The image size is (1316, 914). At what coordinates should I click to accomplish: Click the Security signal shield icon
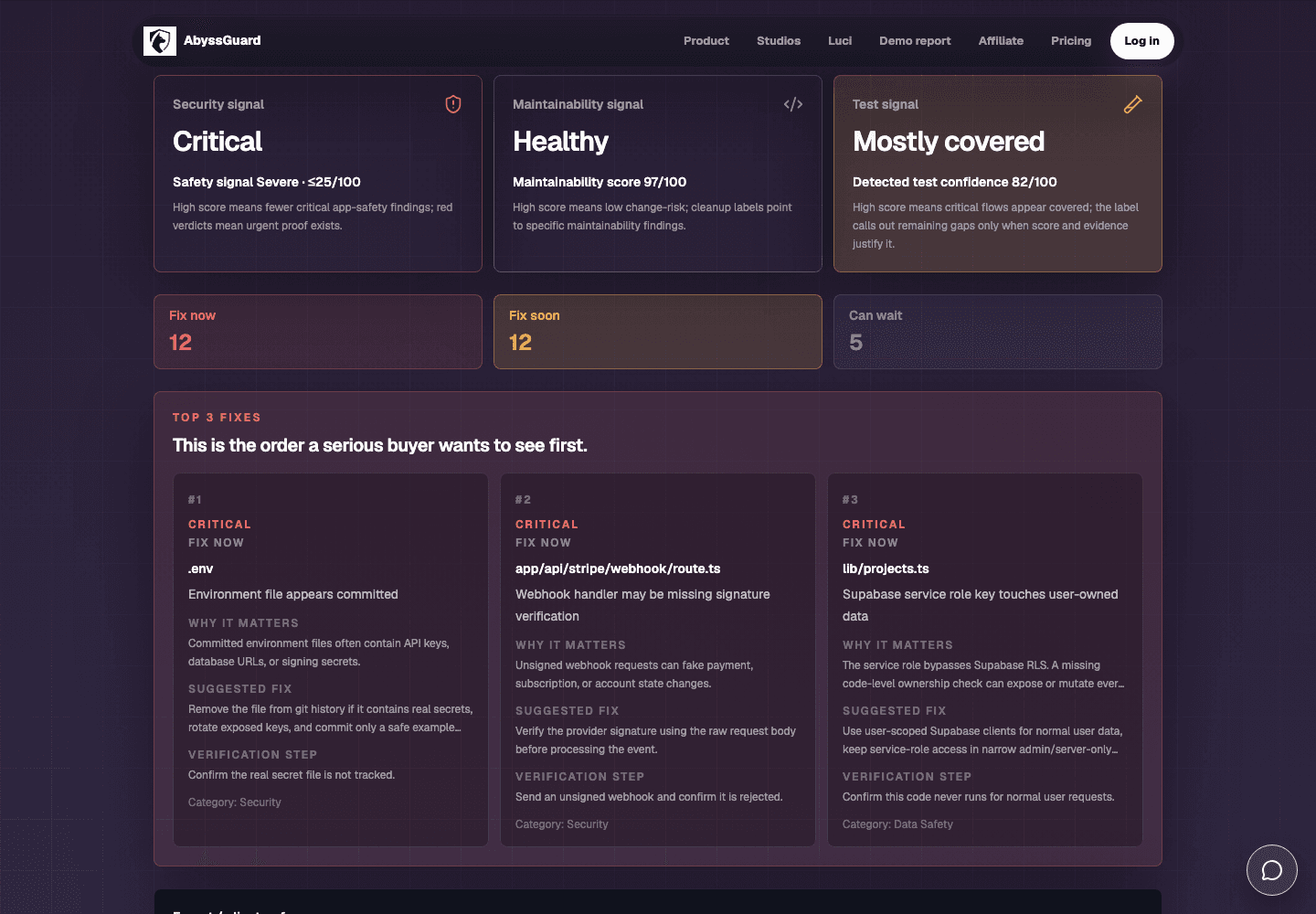pos(453,104)
